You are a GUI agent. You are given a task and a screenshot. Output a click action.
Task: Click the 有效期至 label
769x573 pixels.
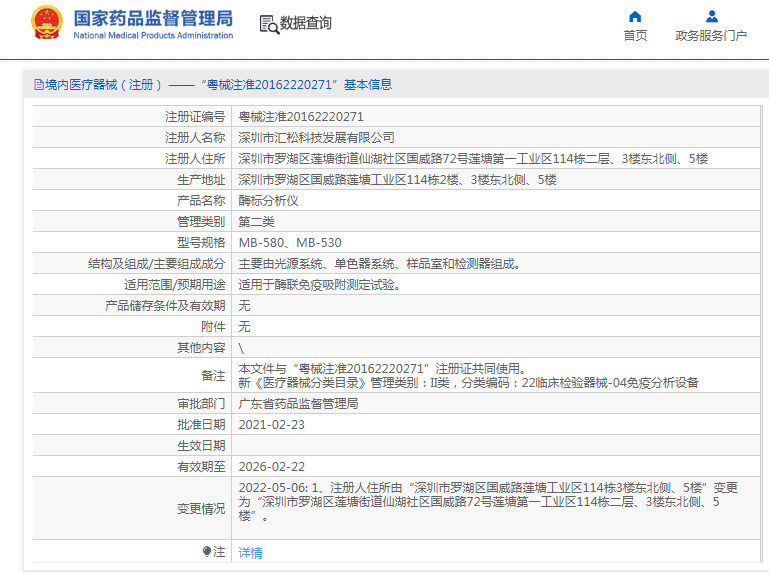[201, 467]
